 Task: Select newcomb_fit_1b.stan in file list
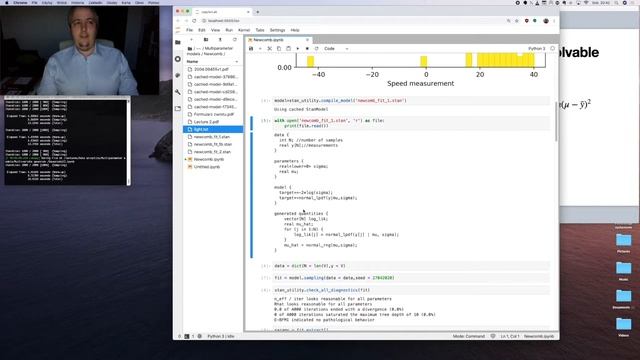pyautogui.click(x=213, y=144)
